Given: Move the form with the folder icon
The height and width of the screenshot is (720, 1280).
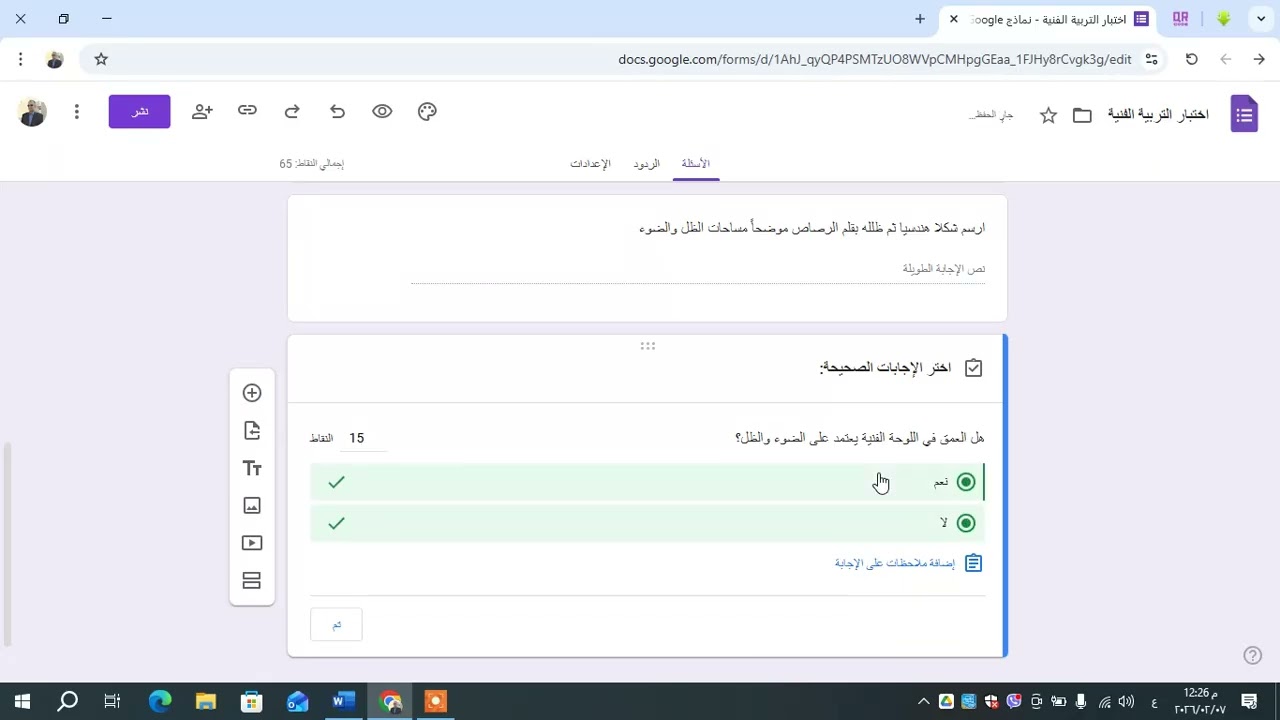Looking at the screenshot, I should pos(1082,115).
